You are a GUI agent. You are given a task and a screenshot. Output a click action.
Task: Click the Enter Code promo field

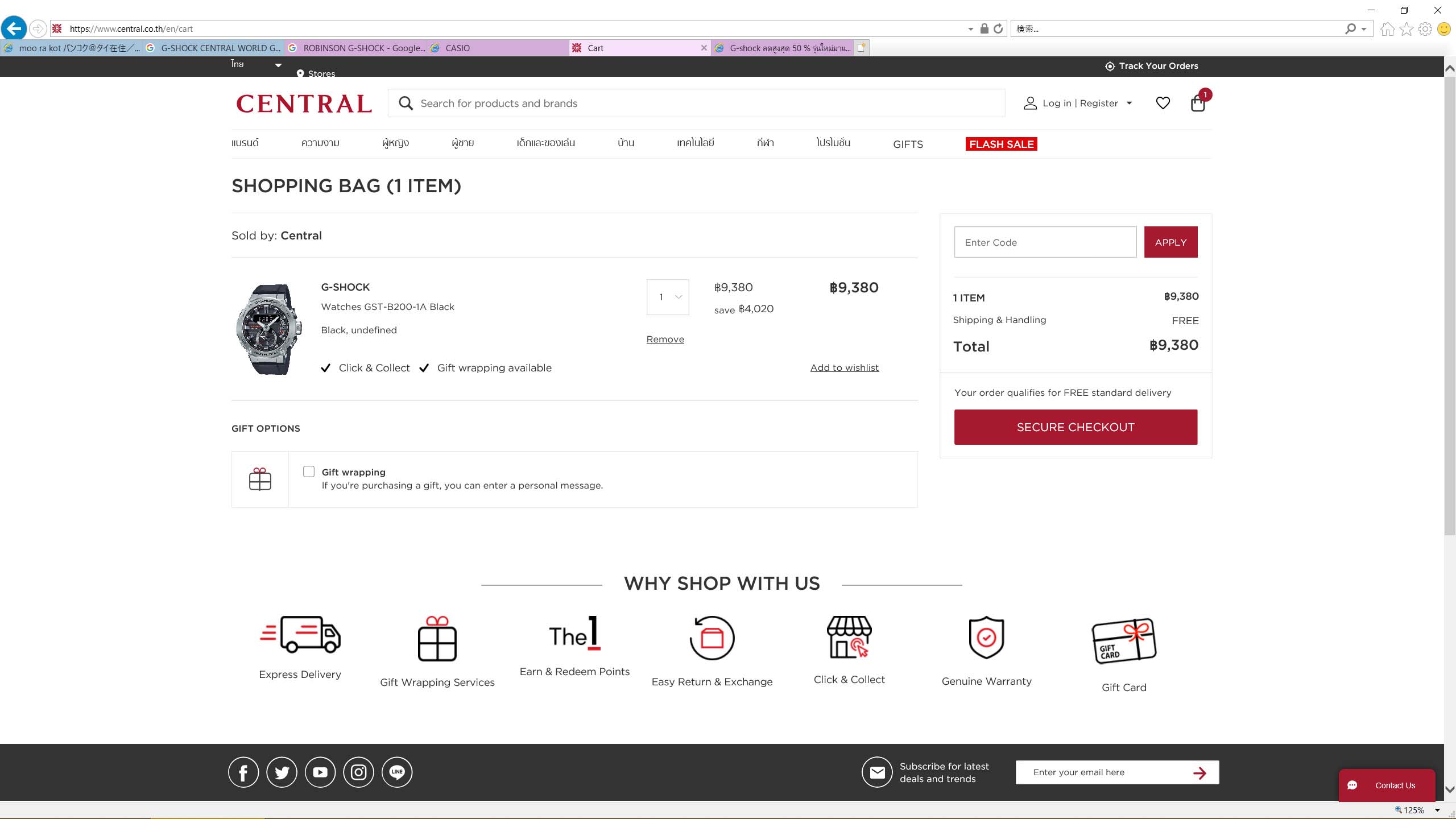coord(1045,242)
